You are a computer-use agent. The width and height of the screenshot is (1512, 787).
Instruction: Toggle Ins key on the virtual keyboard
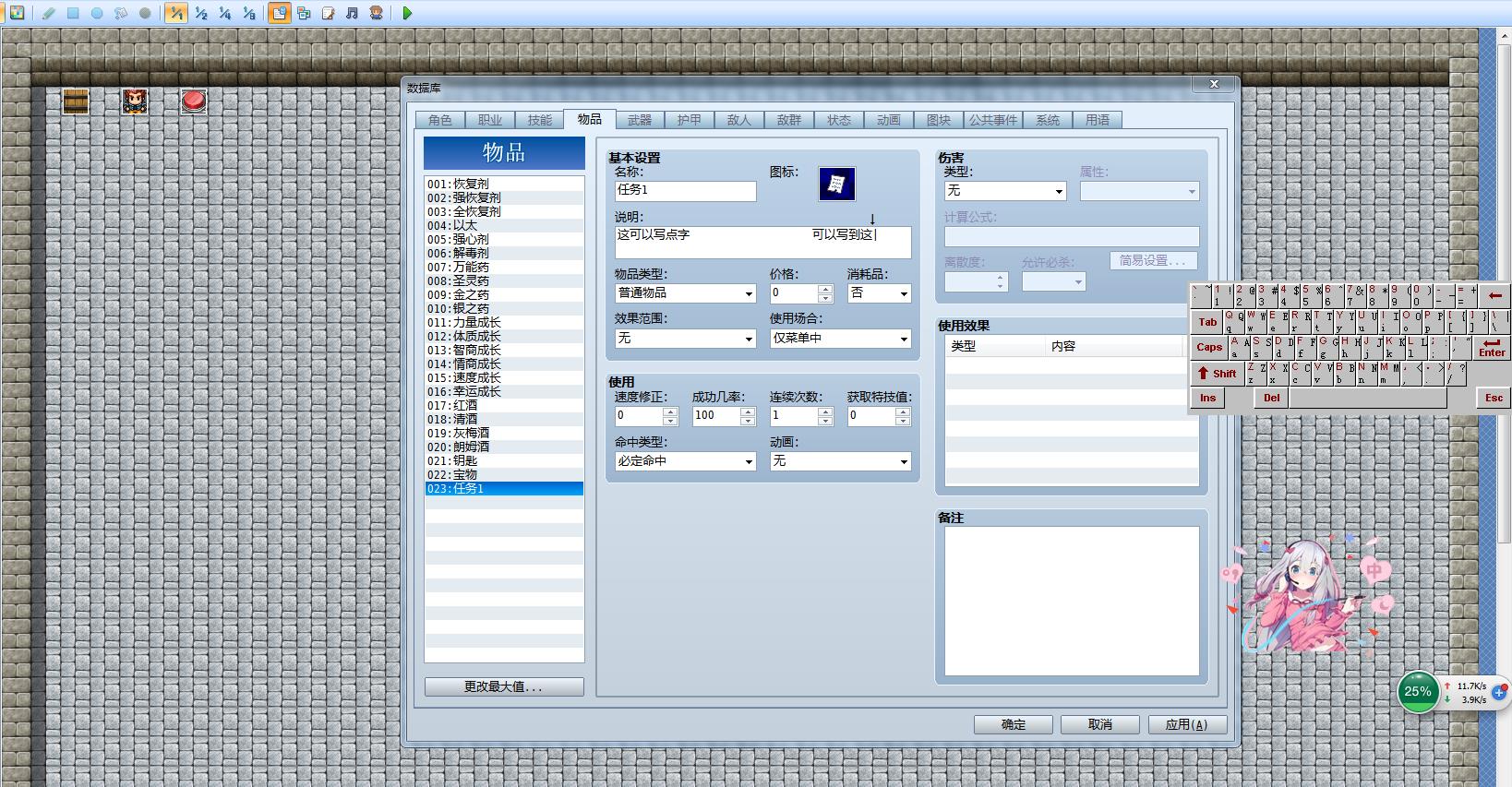1207,398
